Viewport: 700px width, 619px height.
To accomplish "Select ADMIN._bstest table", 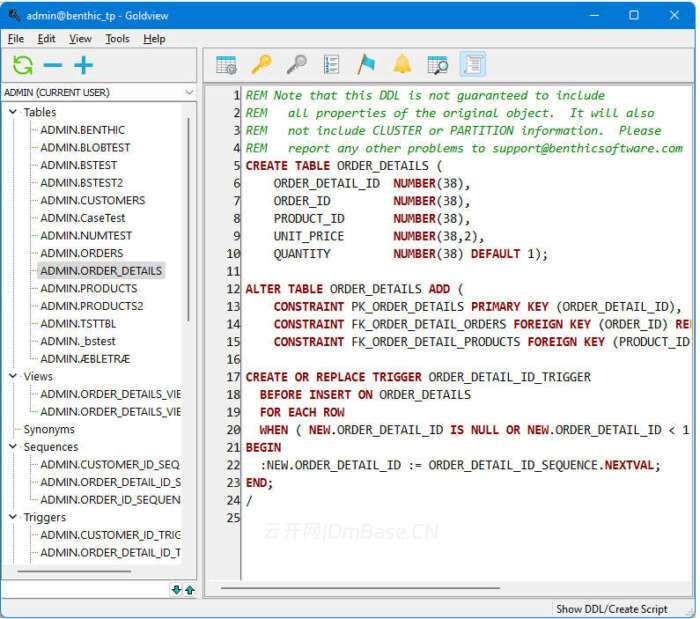I will (78, 341).
